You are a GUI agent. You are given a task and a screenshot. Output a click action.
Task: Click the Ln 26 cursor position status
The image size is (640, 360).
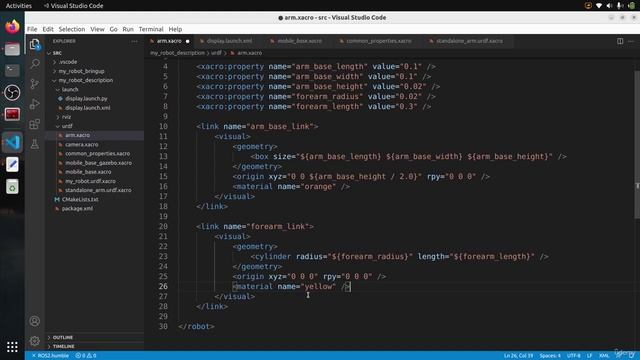pos(518,356)
